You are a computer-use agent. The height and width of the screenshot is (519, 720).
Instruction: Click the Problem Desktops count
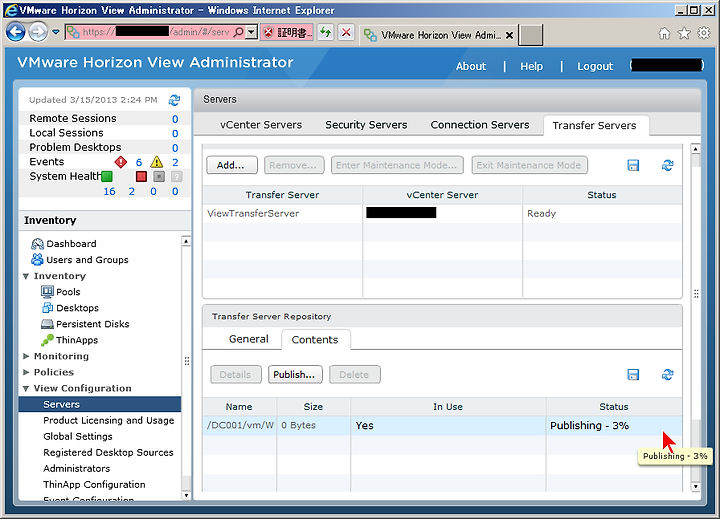175,148
